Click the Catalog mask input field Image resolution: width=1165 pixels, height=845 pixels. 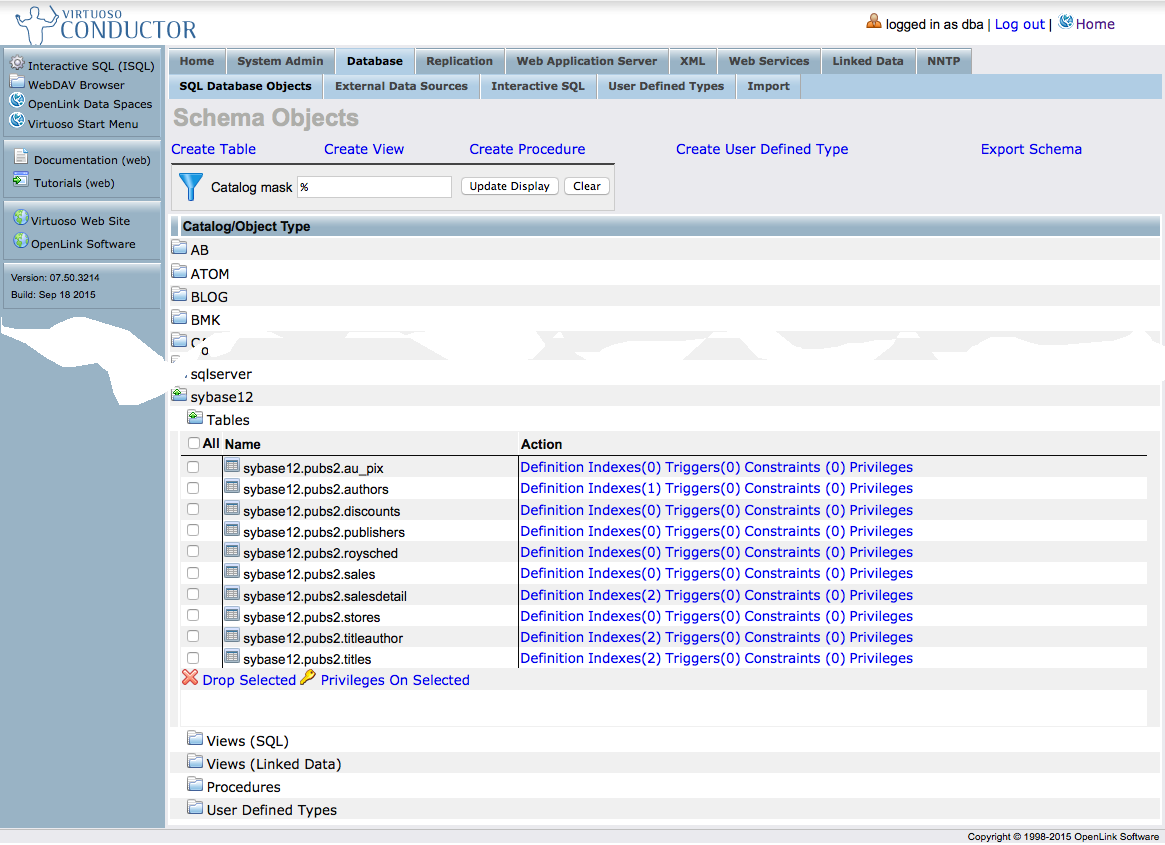pyautogui.click(x=374, y=187)
